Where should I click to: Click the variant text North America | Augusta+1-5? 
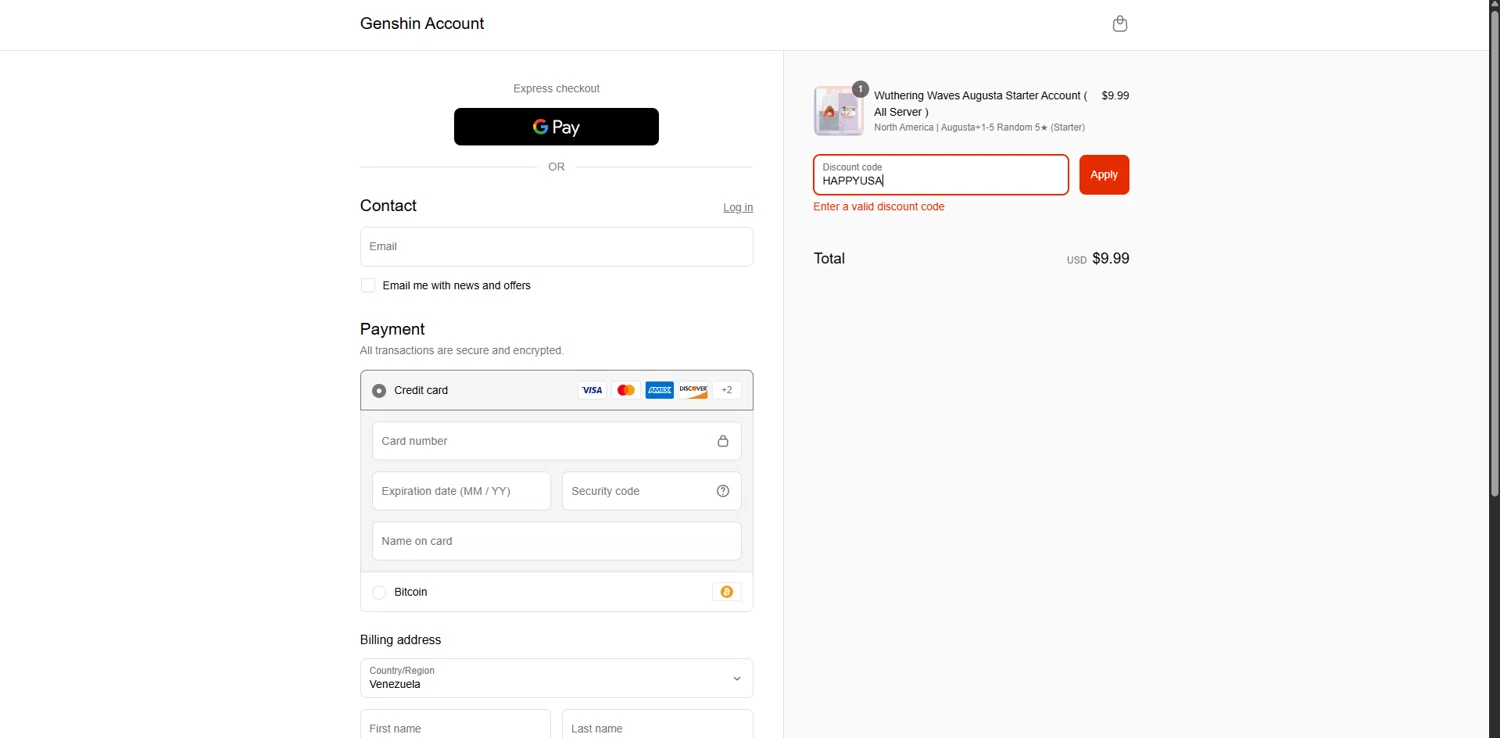click(979, 128)
